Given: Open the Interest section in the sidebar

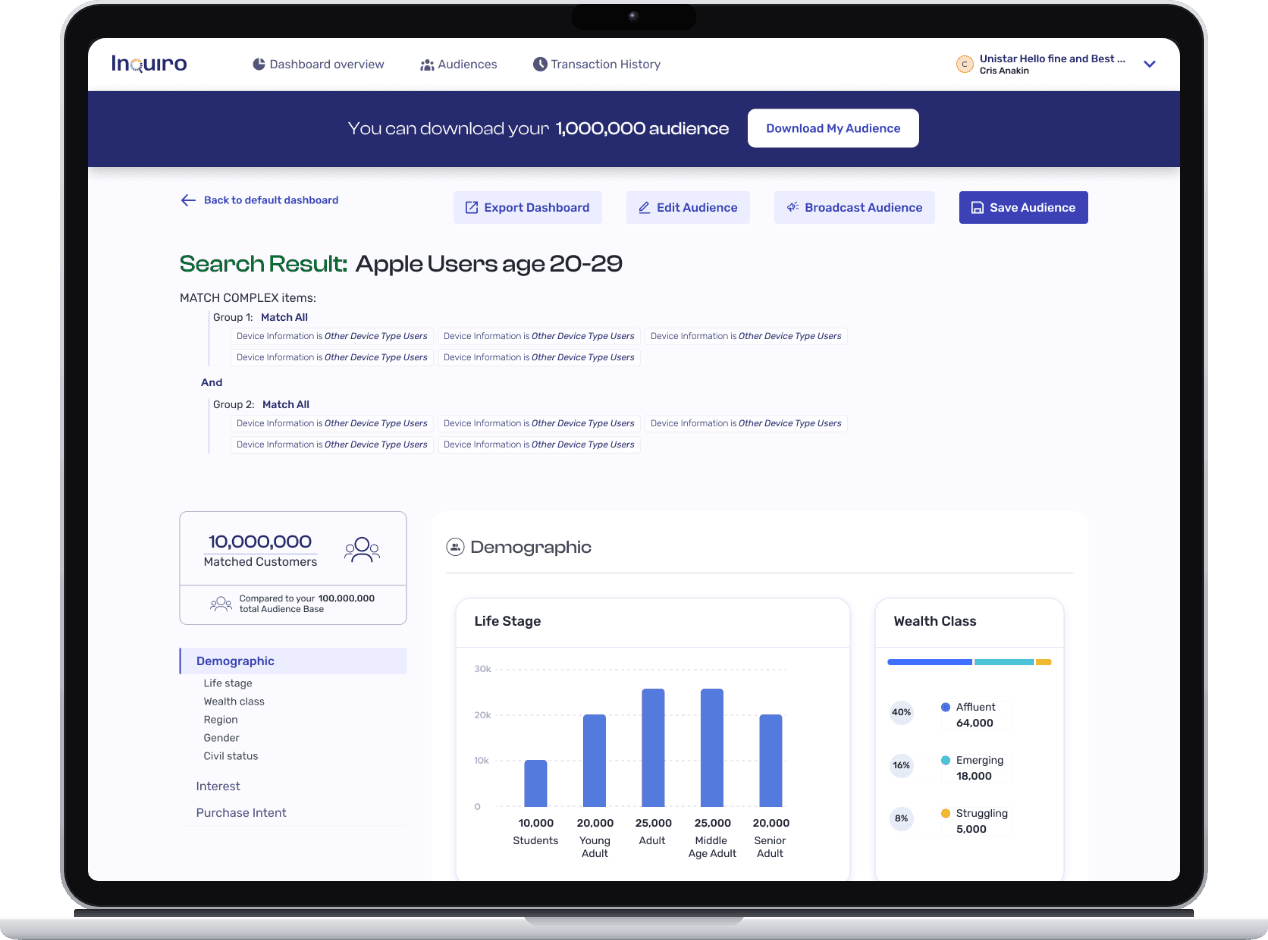Looking at the screenshot, I should click(218, 786).
